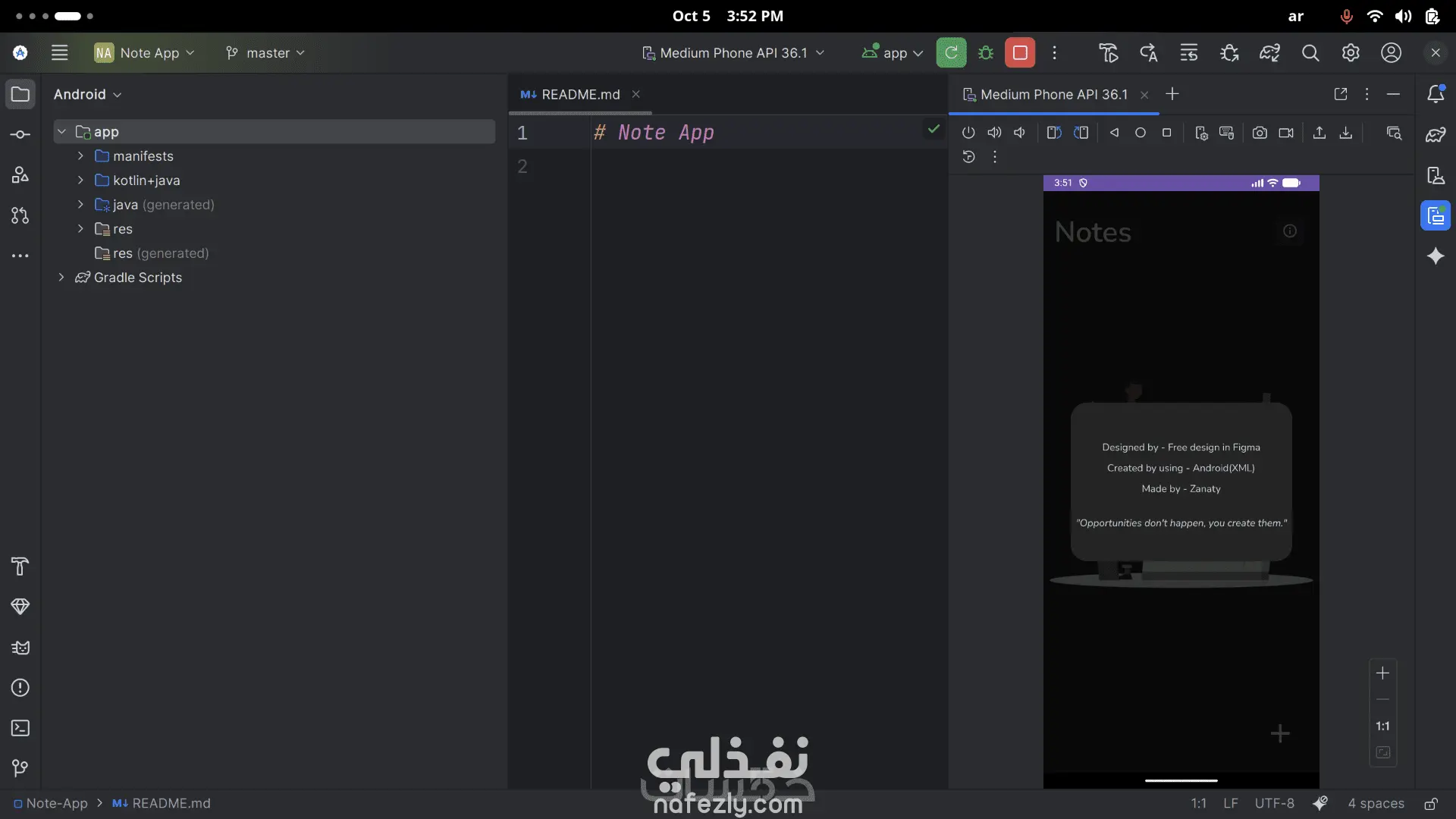The image size is (1456, 819).
Task: Select the Medium Phone API 36.1 device tab
Action: click(1053, 95)
